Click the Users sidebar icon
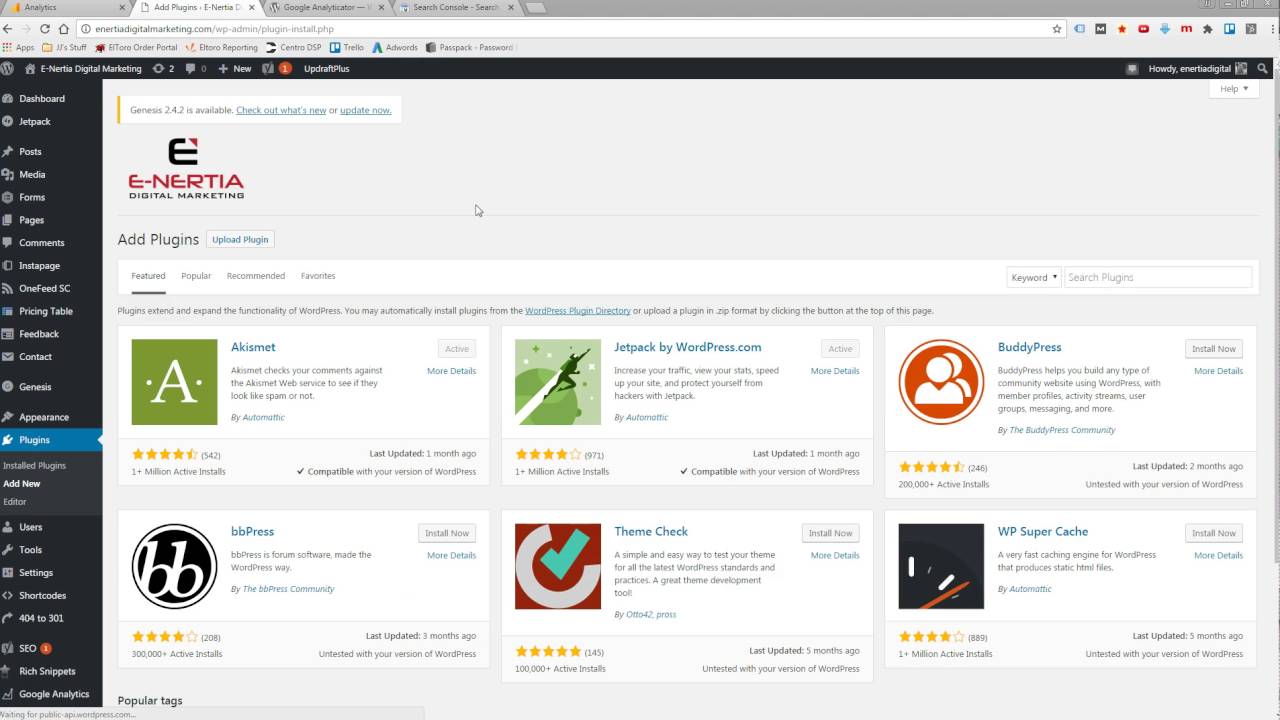The height and width of the screenshot is (720, 1280). (8, 527)
